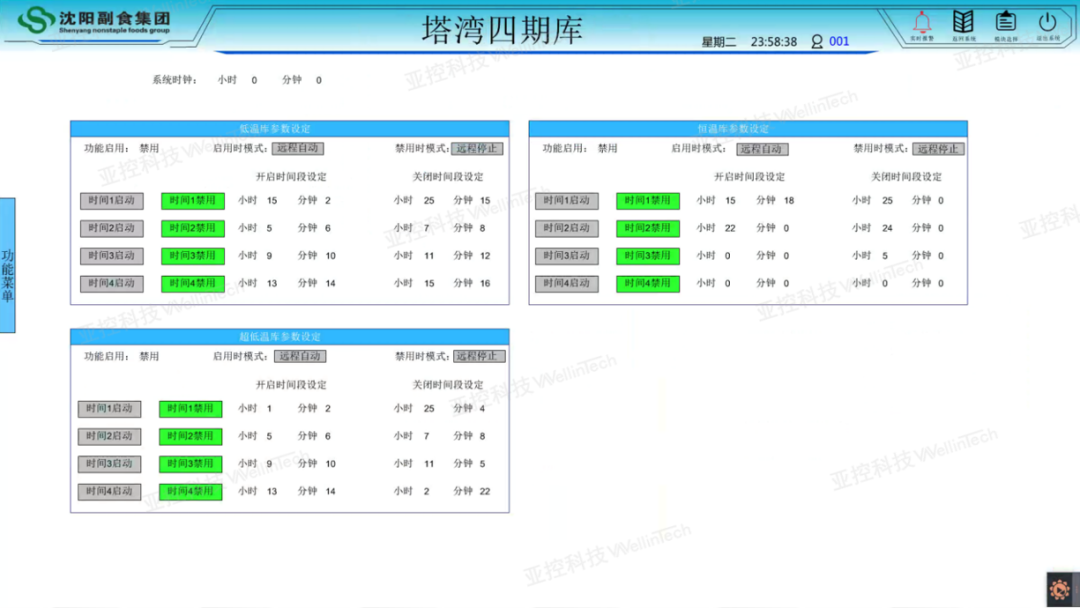1080x608 pixels.
Task: Click 时间3启动 in 超低温库 panel
Action: click(110, 463)
